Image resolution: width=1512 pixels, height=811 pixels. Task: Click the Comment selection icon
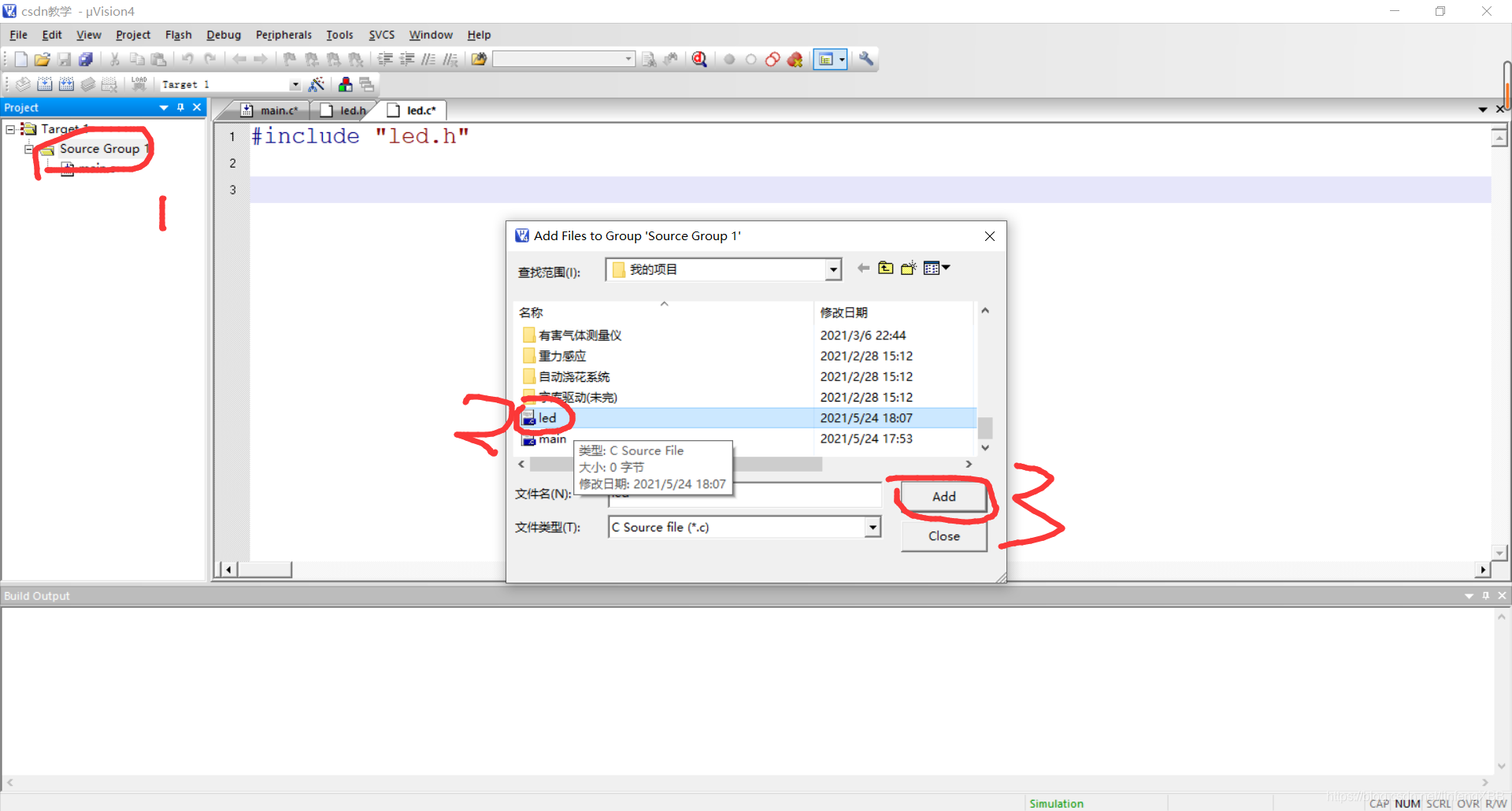click(x=428, y=59)
